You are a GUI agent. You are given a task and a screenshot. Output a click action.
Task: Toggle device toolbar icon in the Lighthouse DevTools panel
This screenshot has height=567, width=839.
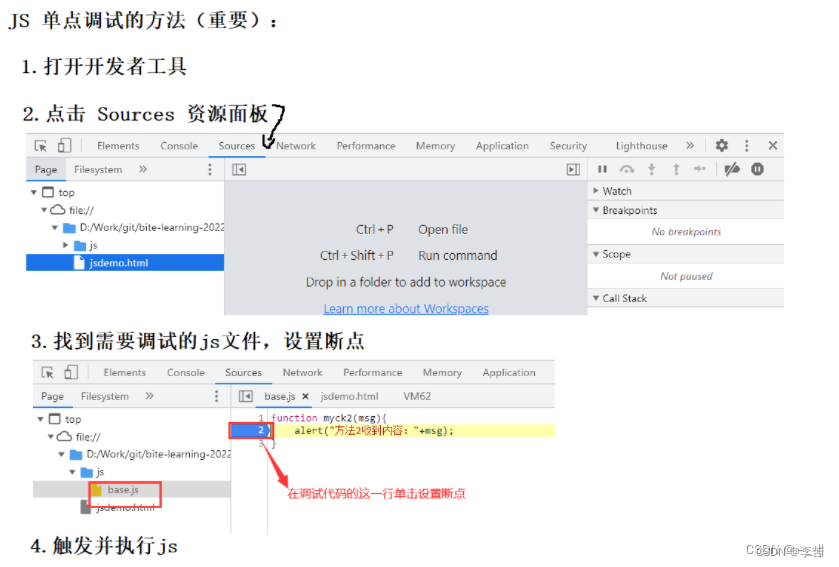[x=64, y=145]
